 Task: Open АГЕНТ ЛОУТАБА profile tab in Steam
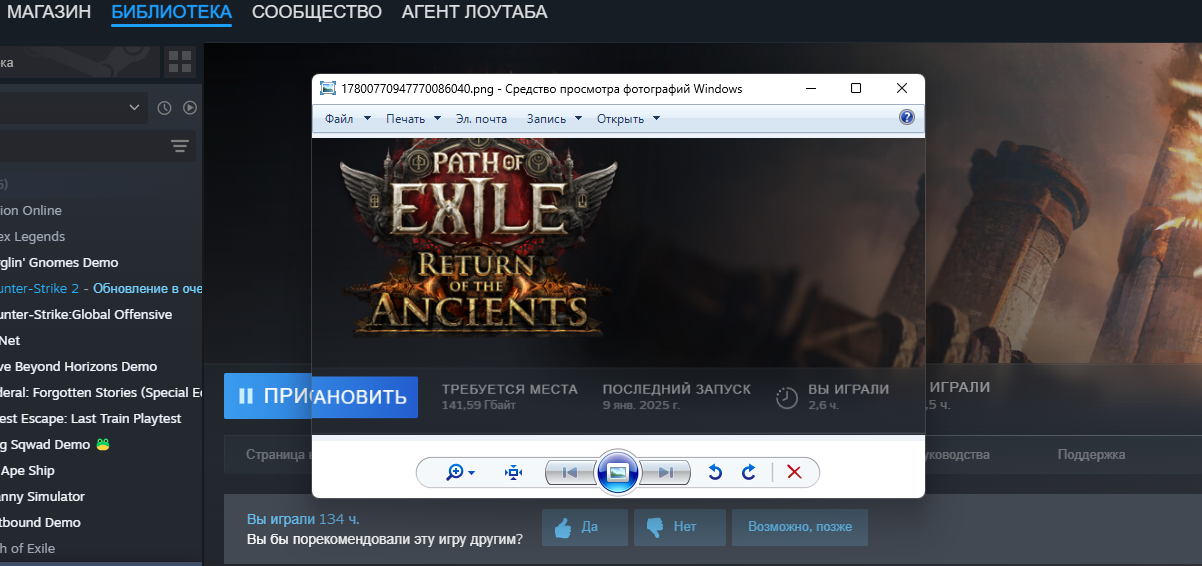[474, 12]
